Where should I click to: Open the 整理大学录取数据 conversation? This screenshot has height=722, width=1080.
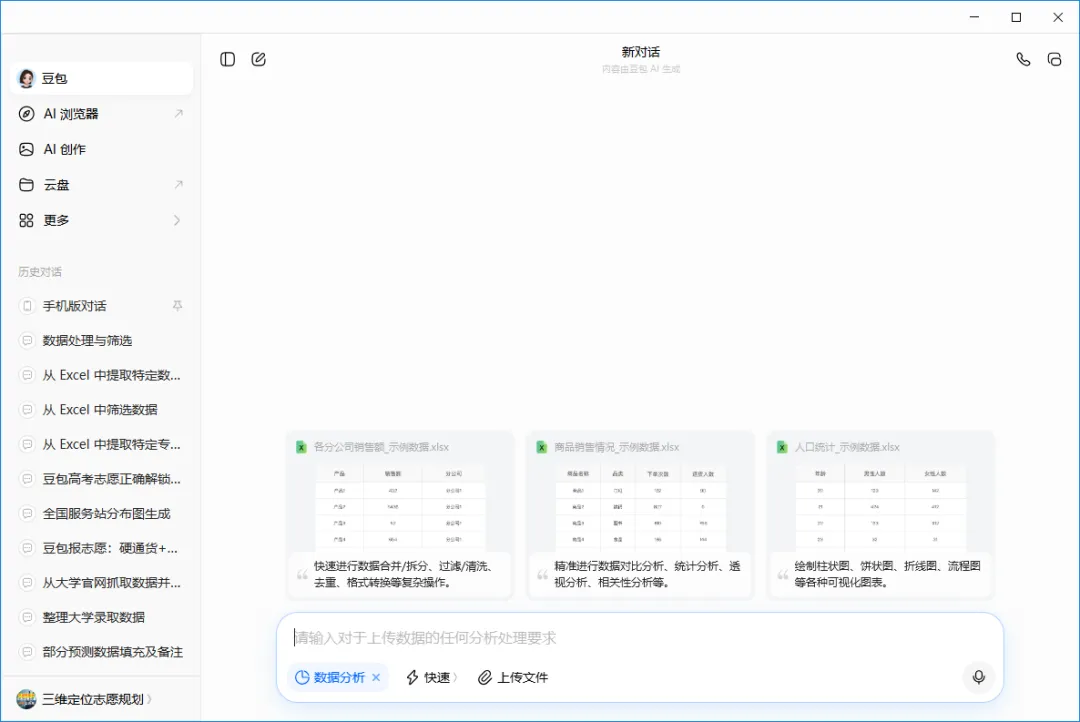[x=102, y=617]
